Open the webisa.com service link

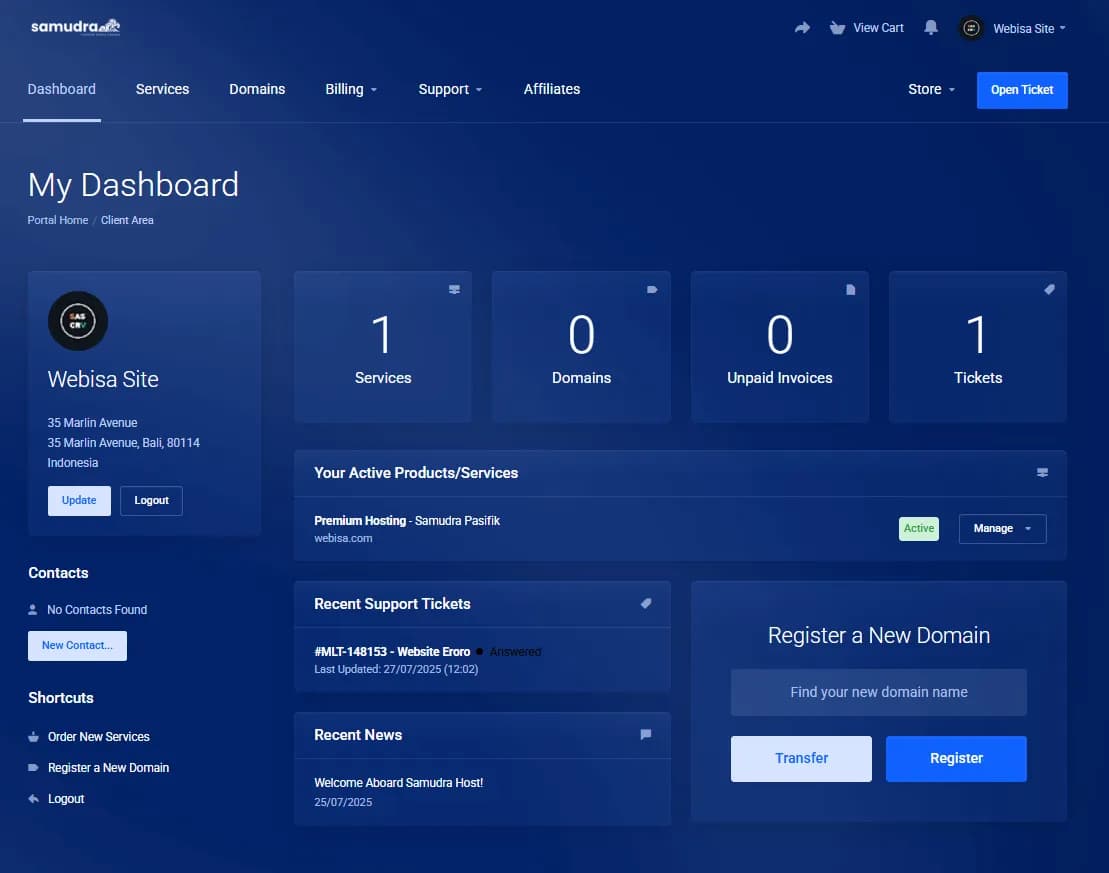pos(344,537)
